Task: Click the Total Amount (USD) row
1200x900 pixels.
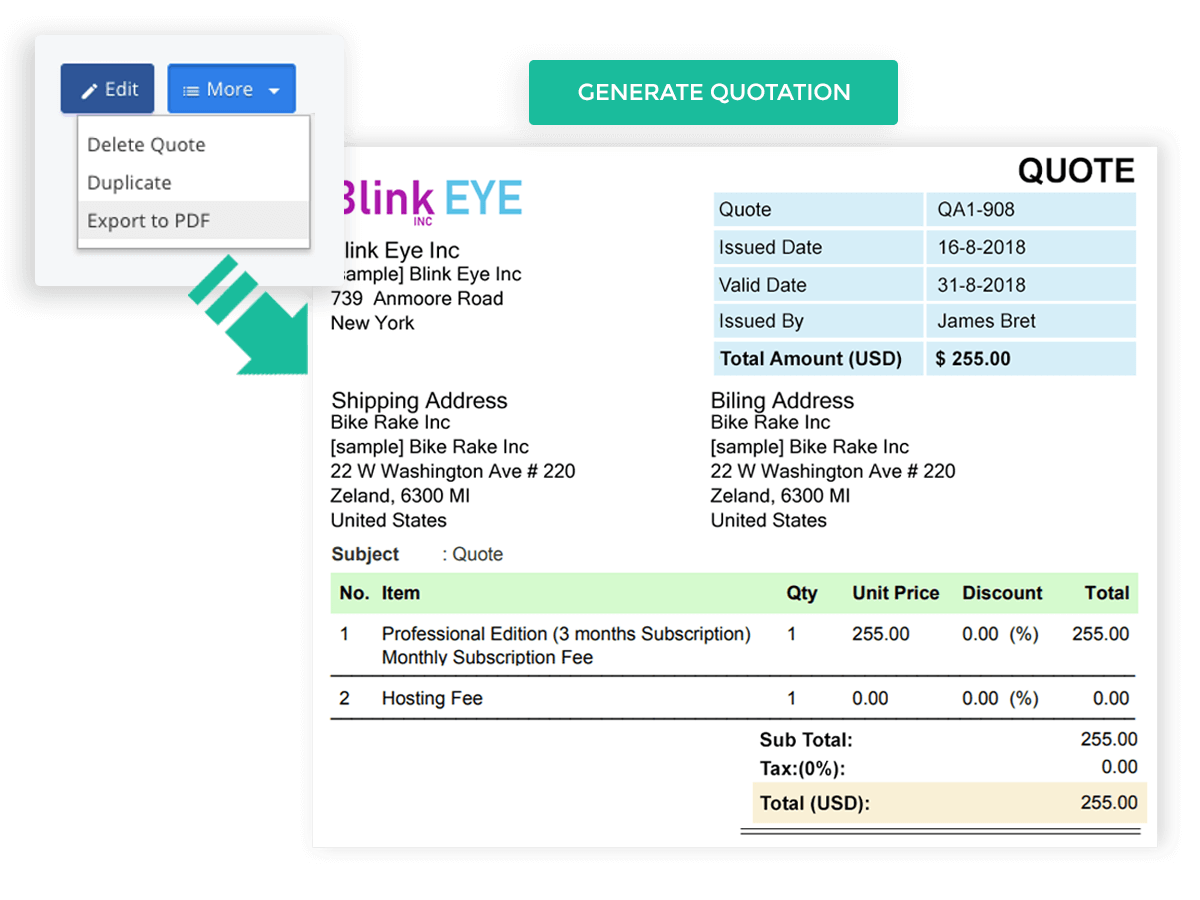Action: [x=925, y=358]
